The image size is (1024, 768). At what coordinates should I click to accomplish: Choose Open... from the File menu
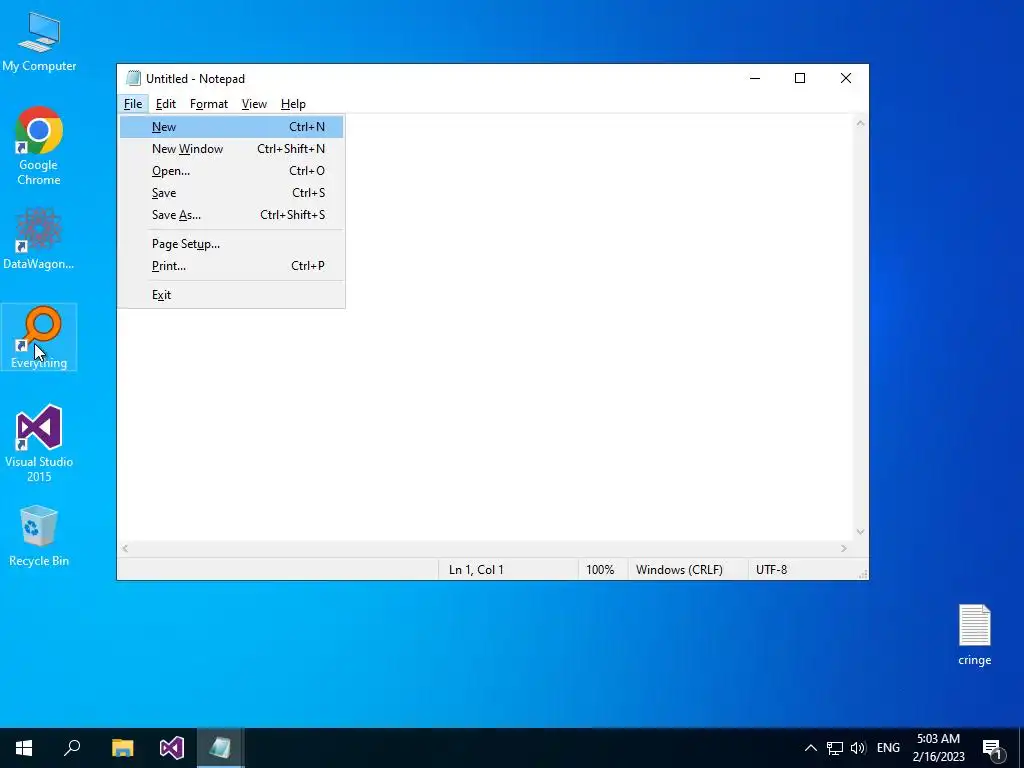(231, 171)
